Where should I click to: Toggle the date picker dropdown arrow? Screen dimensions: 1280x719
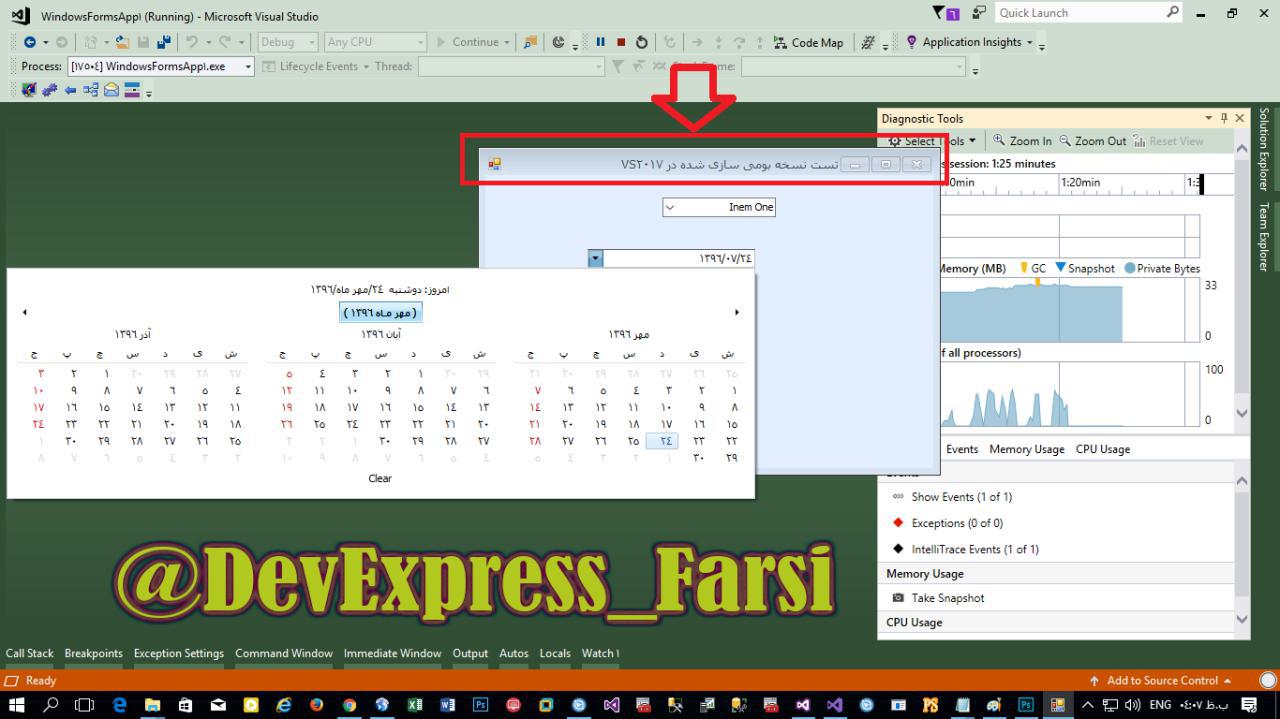pos(596,259)
